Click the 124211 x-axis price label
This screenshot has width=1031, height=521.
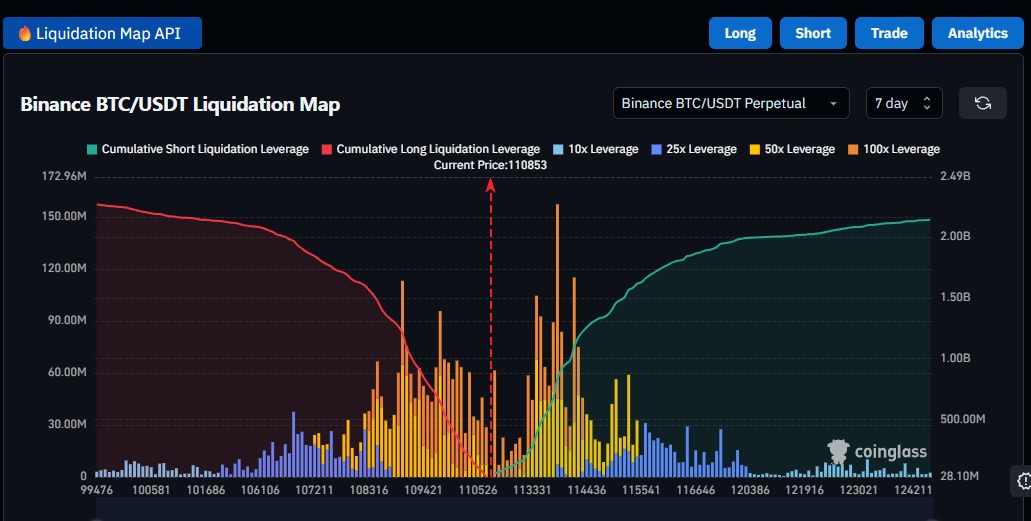(913, 490)
